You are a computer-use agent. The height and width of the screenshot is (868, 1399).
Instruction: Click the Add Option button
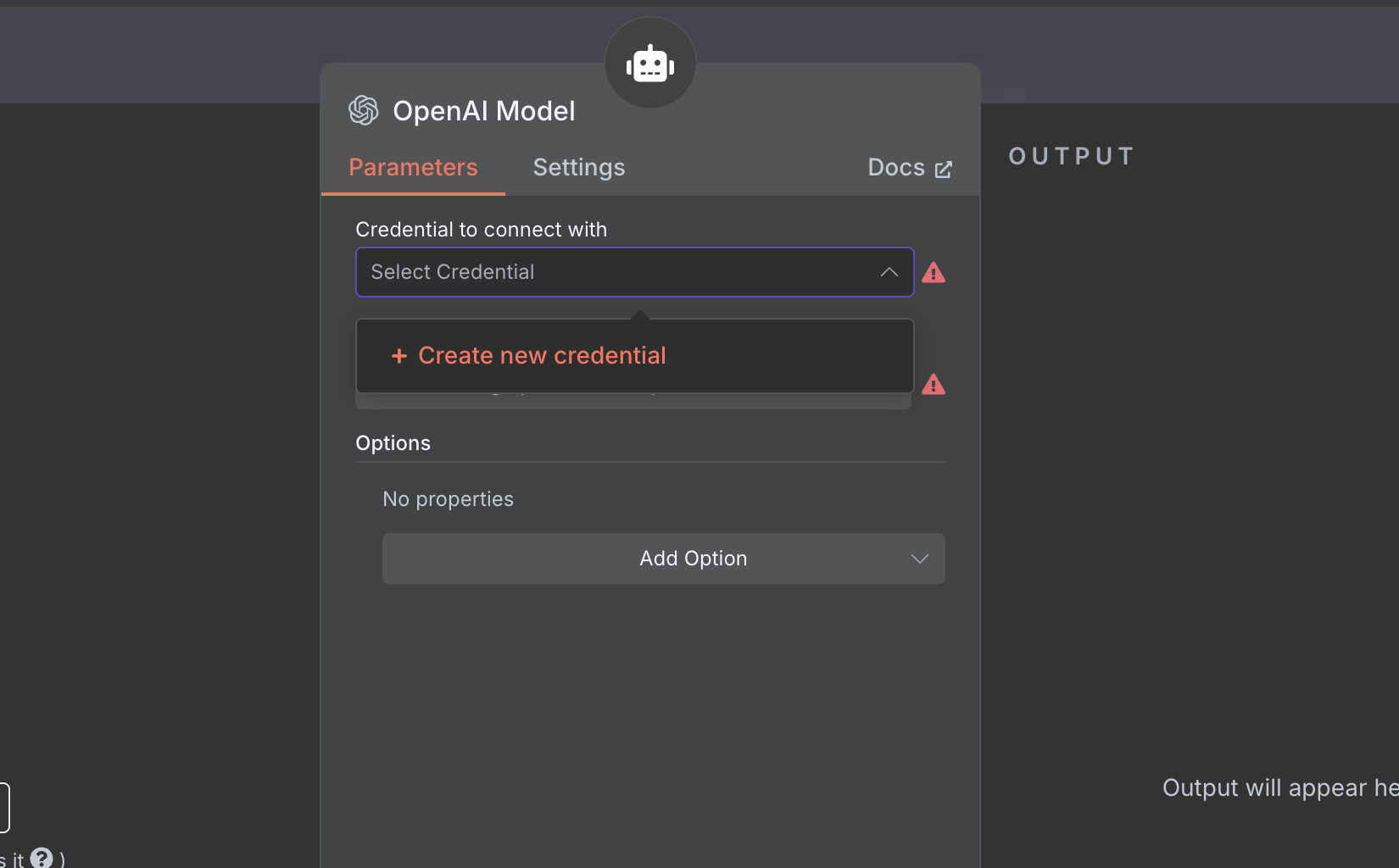(663, 559)
